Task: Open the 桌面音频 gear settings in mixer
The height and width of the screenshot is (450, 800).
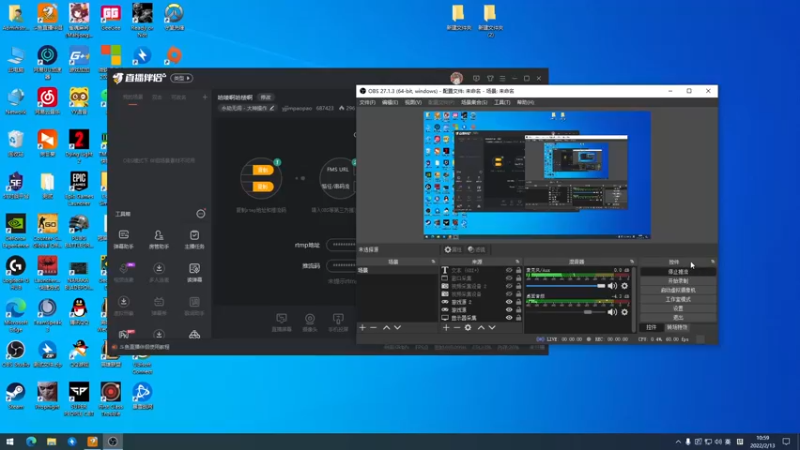Action: (624, 312)
